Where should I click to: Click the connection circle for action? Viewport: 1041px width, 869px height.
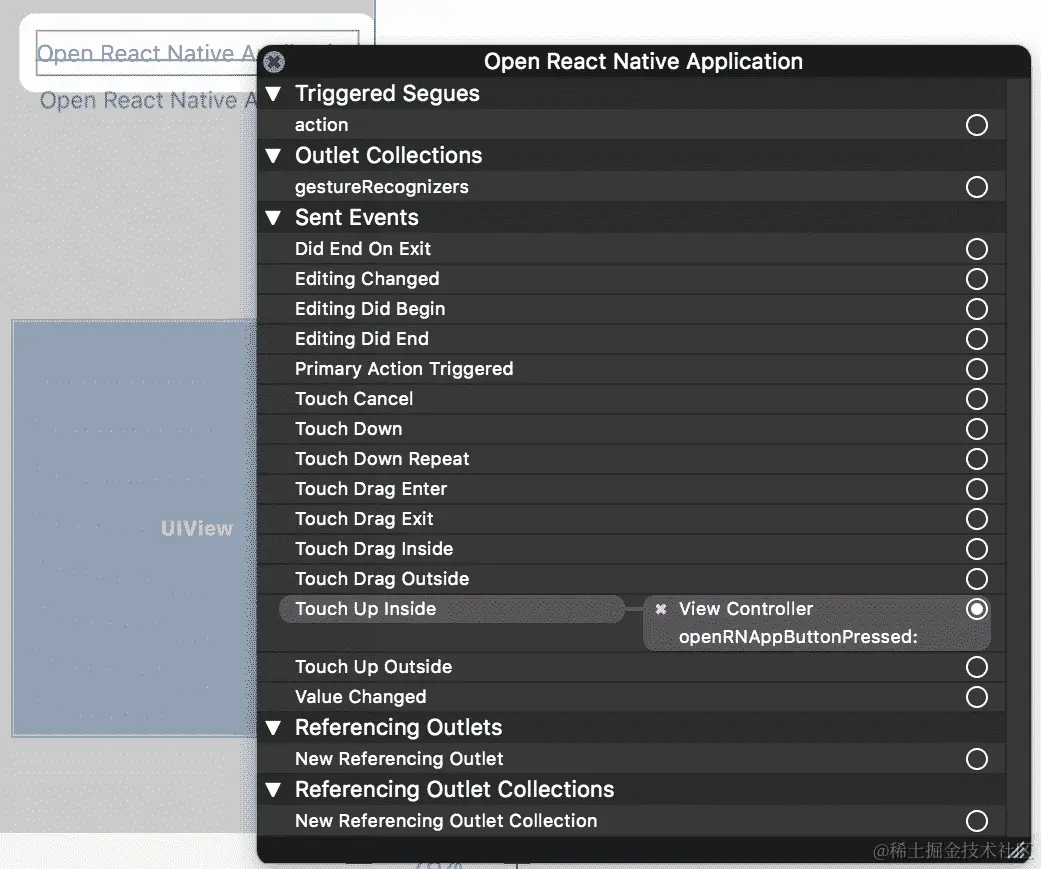coord(977,125)
